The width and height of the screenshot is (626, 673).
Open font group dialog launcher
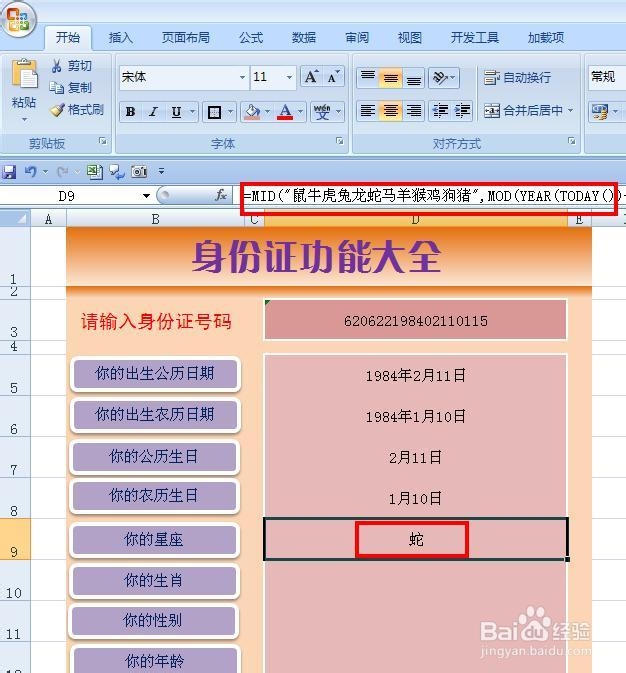(x=340, y=141)
